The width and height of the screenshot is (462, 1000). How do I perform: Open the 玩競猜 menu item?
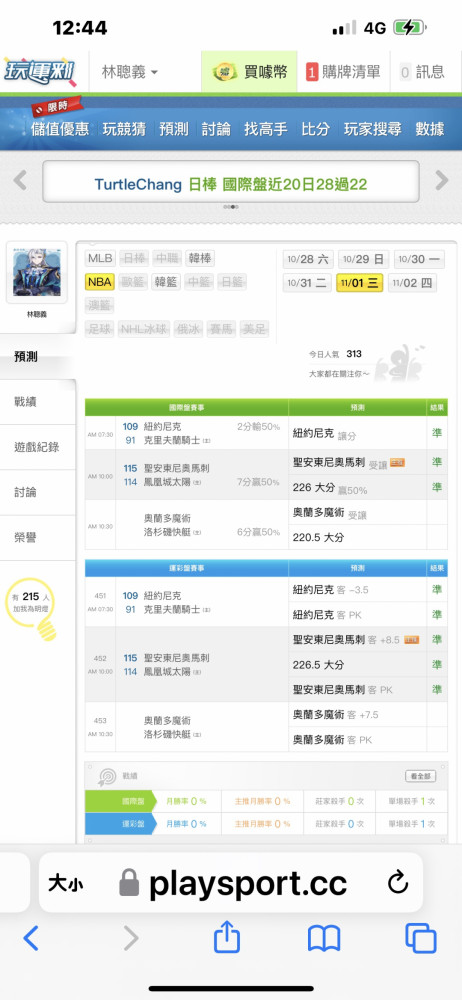(124, 129)
